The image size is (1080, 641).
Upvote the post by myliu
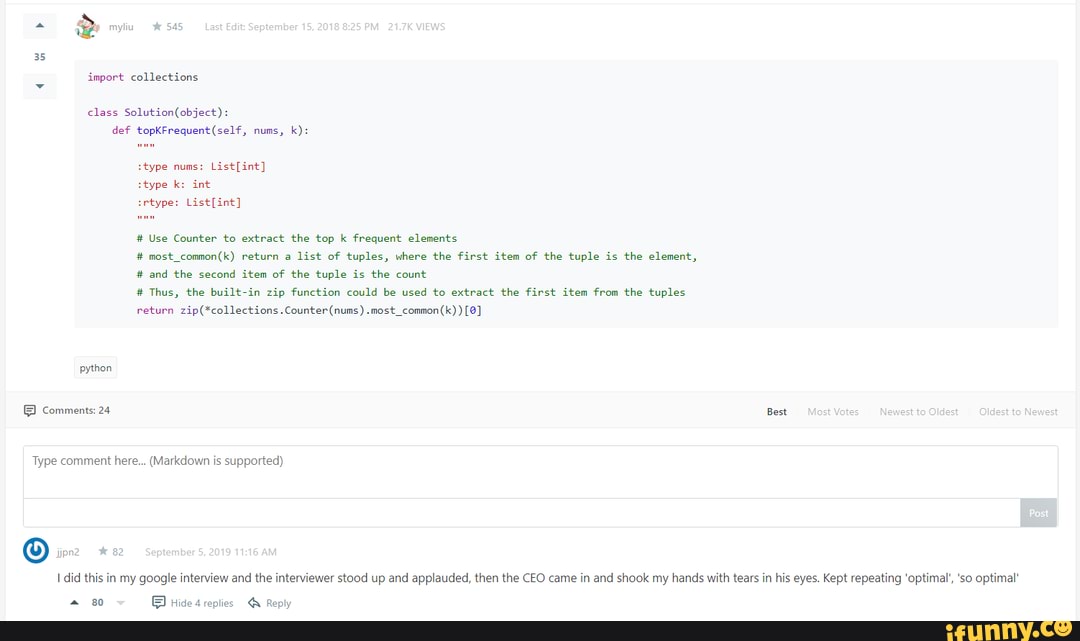click(x=39, y=26)
